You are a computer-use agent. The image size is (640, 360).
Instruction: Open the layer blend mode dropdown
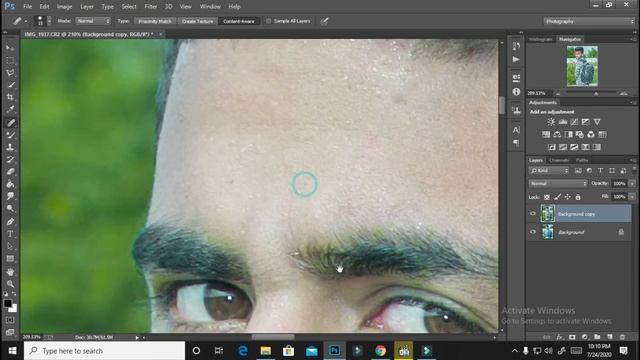point(558,184)
